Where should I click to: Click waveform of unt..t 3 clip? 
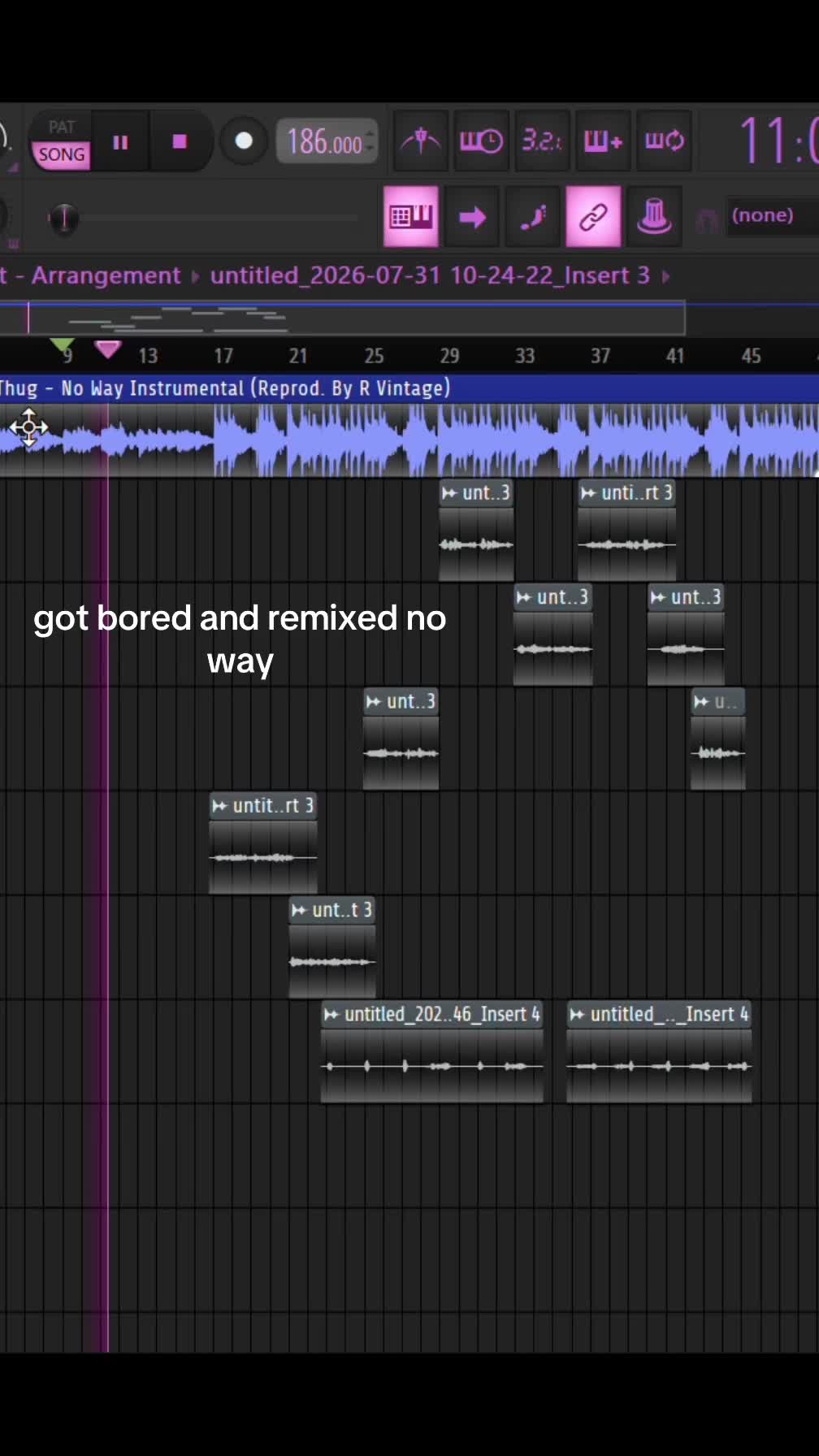pyautogui.click(x=332, y=961)
